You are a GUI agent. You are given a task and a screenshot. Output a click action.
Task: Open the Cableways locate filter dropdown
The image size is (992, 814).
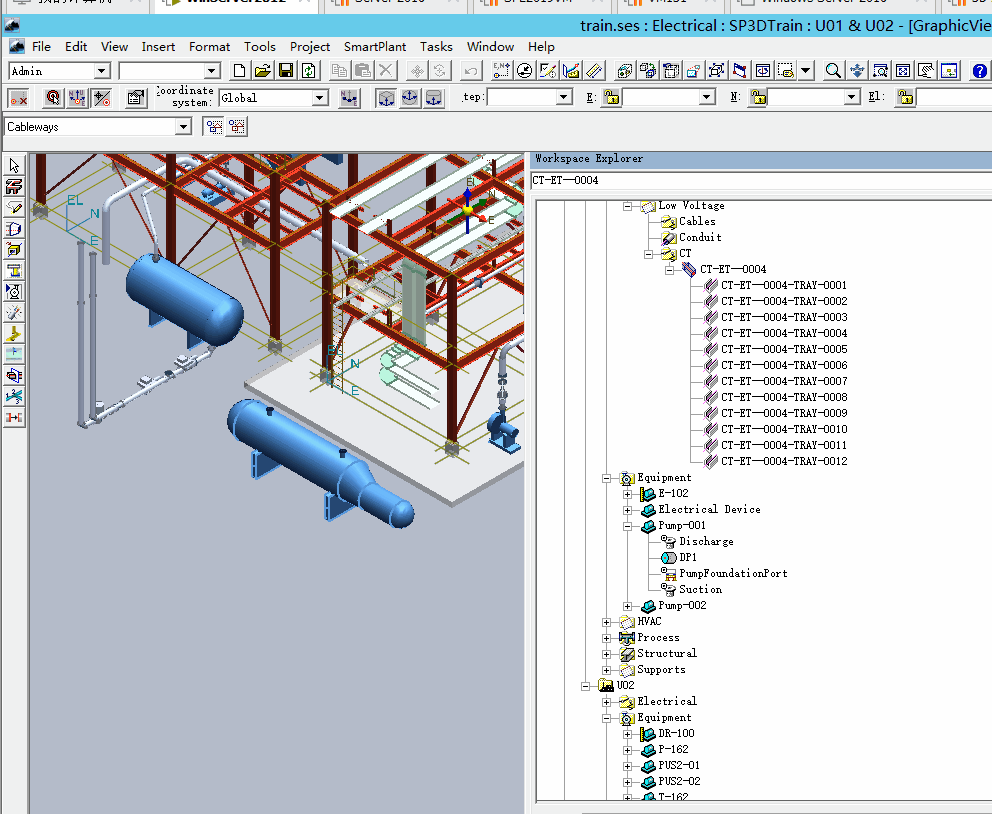183,127
